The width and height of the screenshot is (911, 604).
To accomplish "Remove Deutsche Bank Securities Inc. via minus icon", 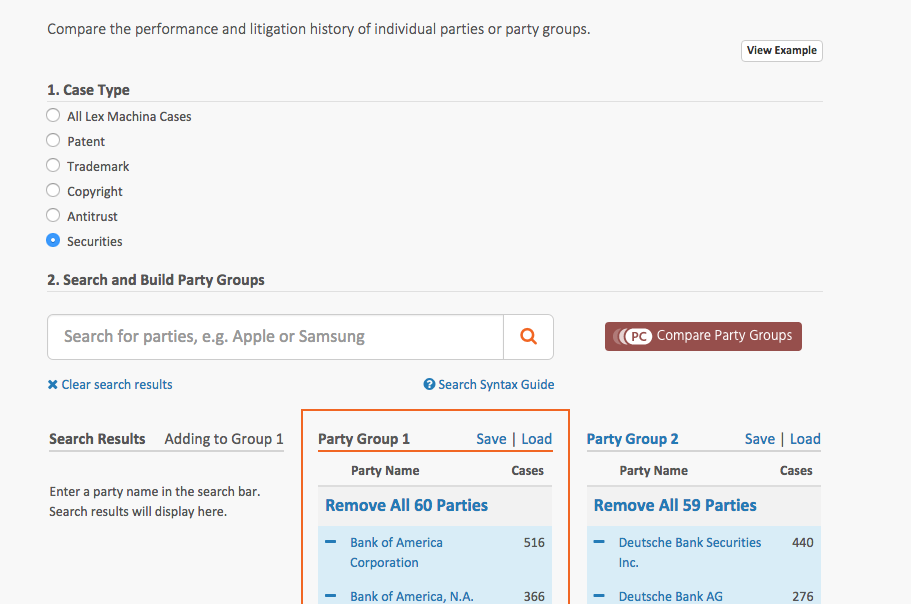I will (x=599, y=542).
